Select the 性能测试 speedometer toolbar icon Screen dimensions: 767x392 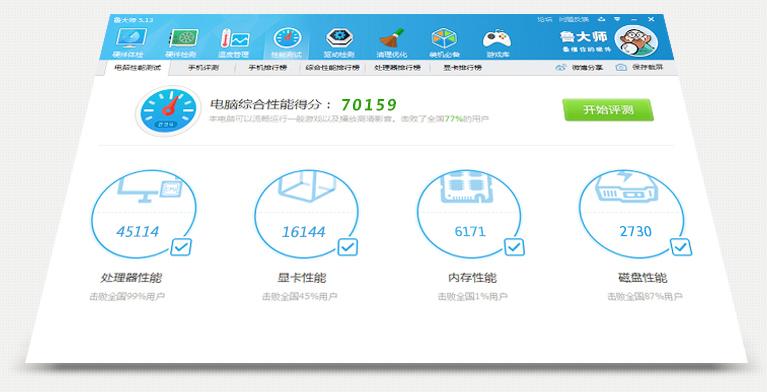287,38
